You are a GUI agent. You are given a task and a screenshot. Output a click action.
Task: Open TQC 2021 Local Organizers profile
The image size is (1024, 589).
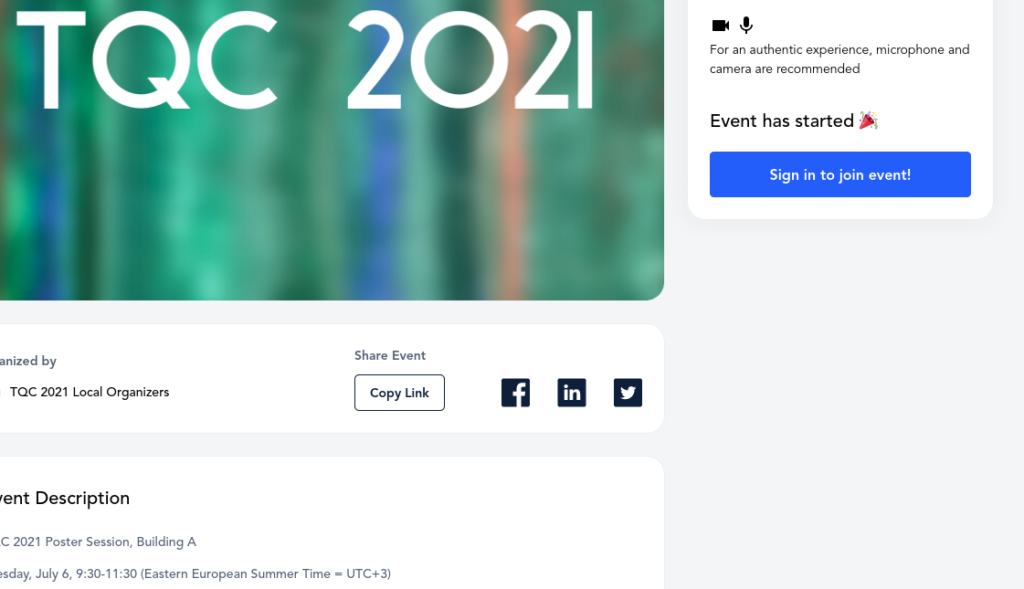(x=89, y=392)
